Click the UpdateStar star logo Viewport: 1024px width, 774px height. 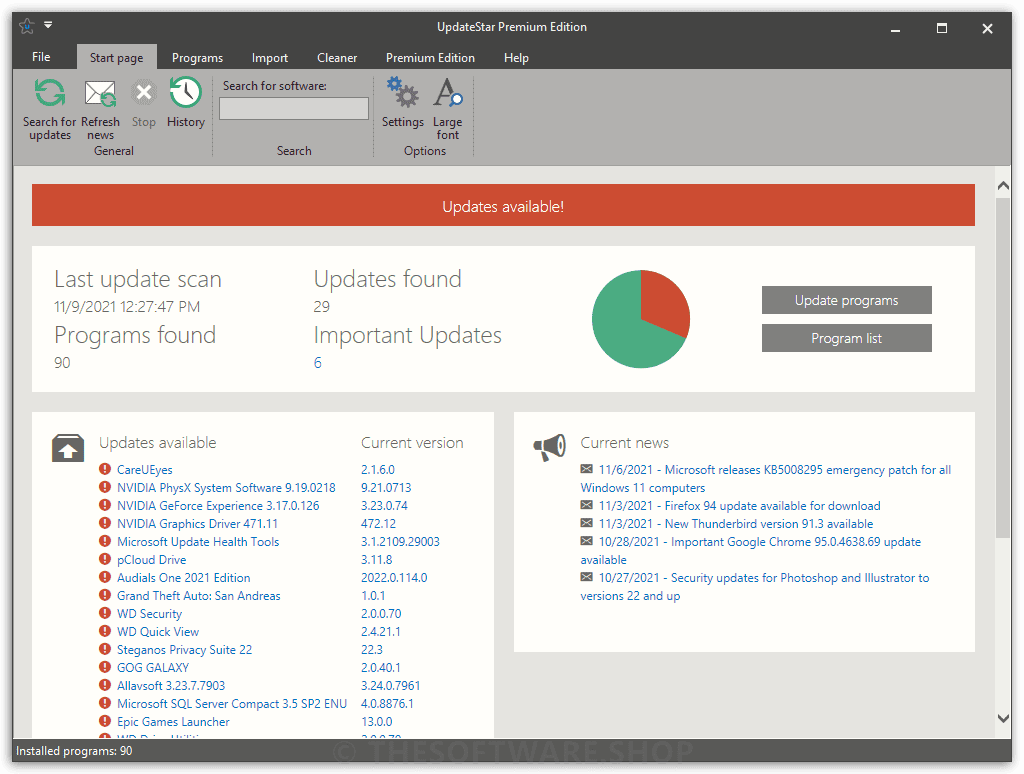(x=27, y=26)
